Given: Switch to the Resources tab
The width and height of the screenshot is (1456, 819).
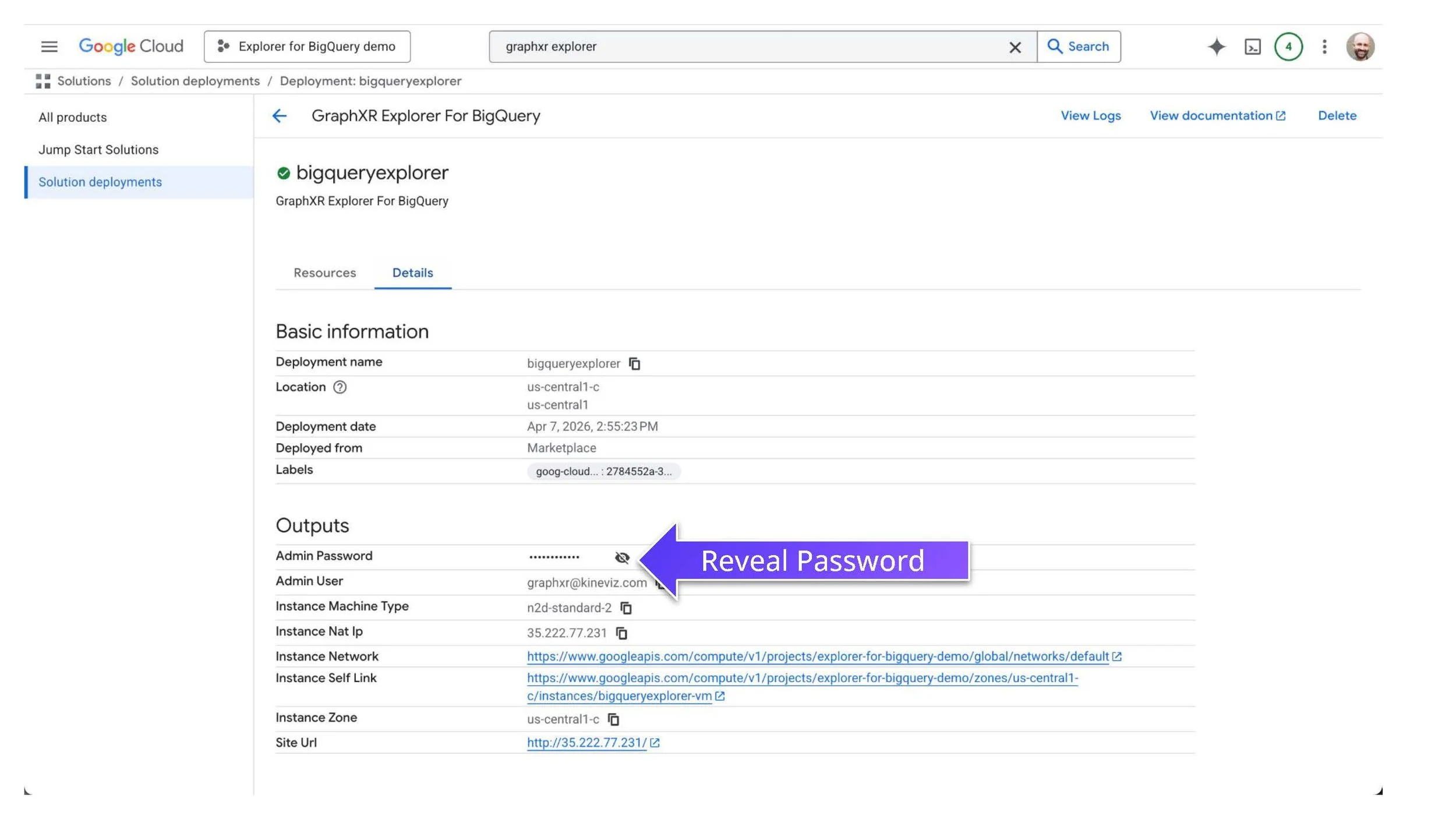Looking at the screenshot, I should click(x=324, y=273).
